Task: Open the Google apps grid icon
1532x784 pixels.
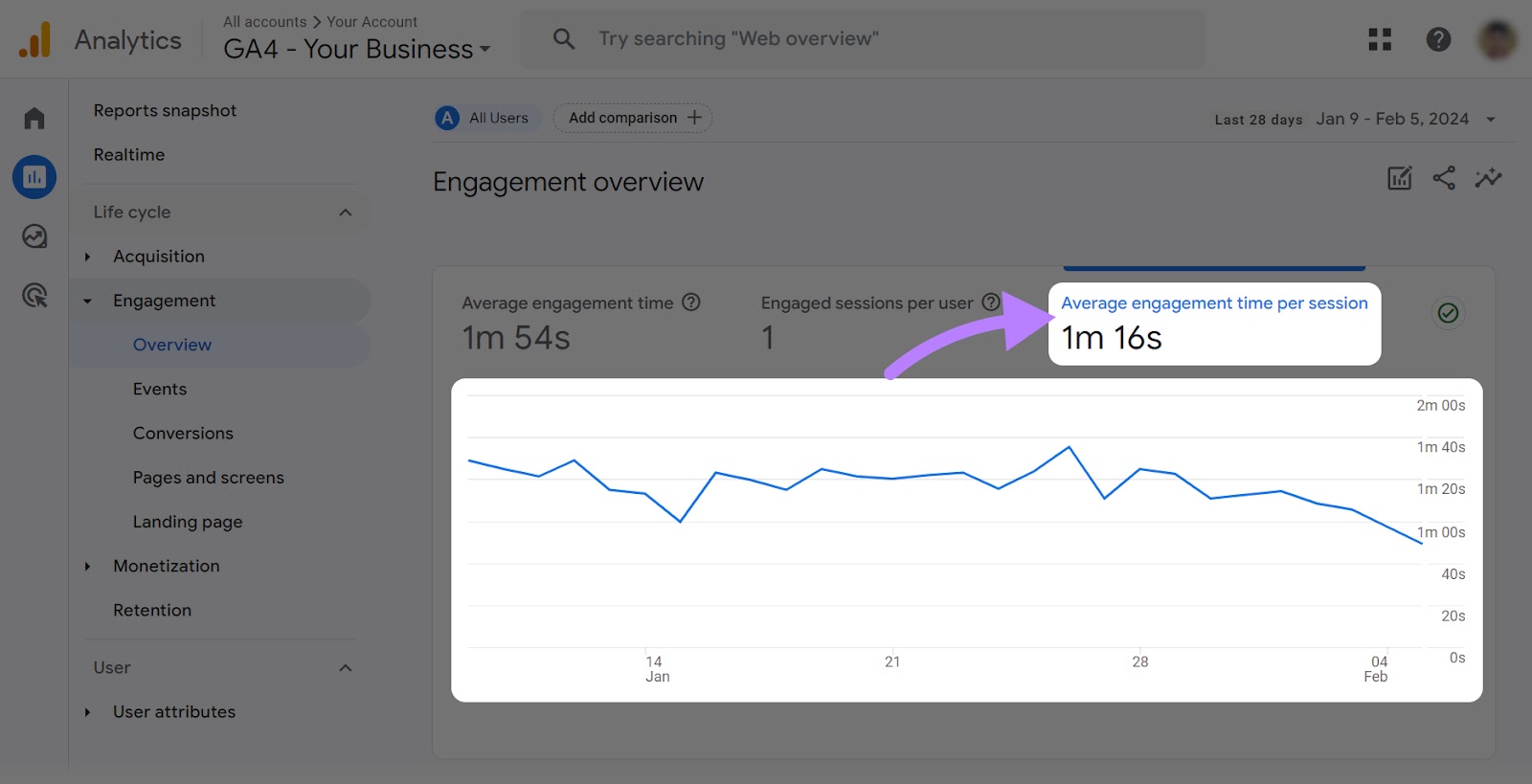Action: tap(1380, 39)
